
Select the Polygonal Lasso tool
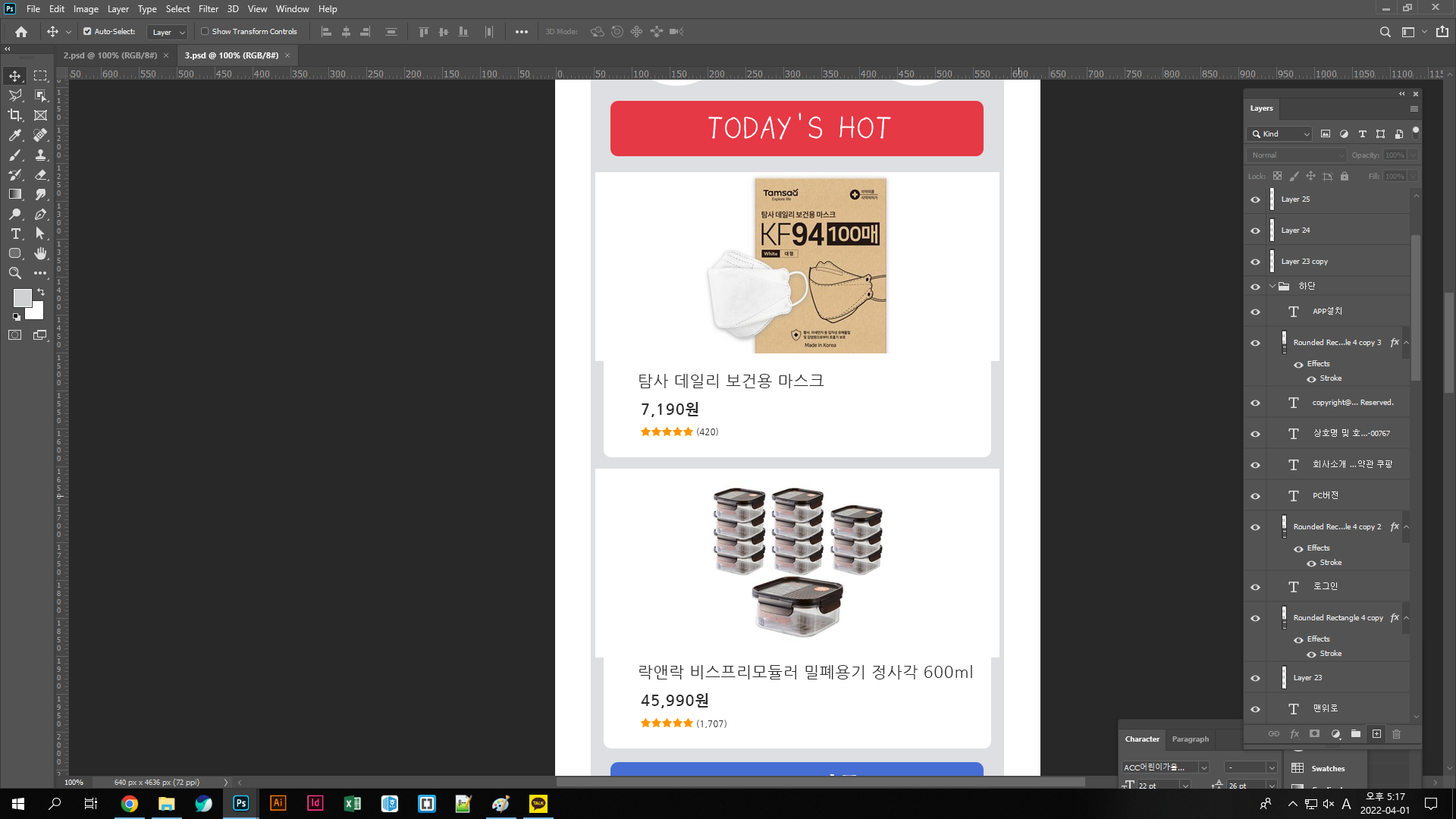[x=15, y=96]
